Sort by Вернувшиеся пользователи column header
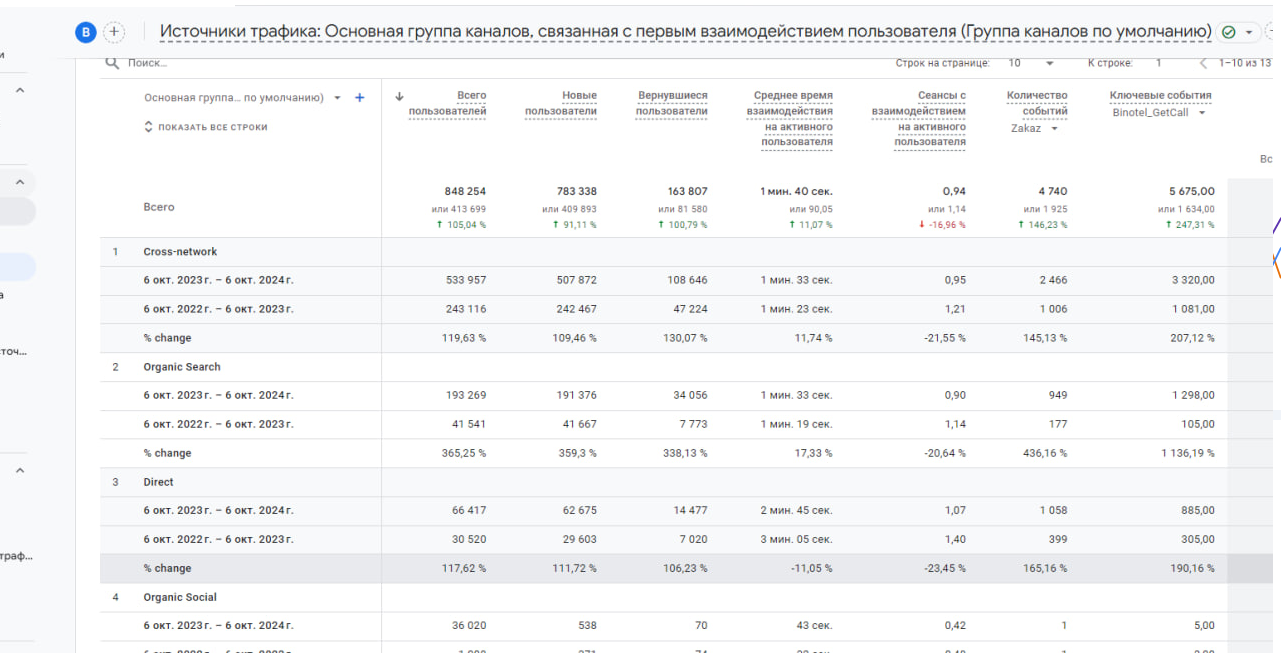The height and width of the screenshot is (653, 1281). (672, 103)
